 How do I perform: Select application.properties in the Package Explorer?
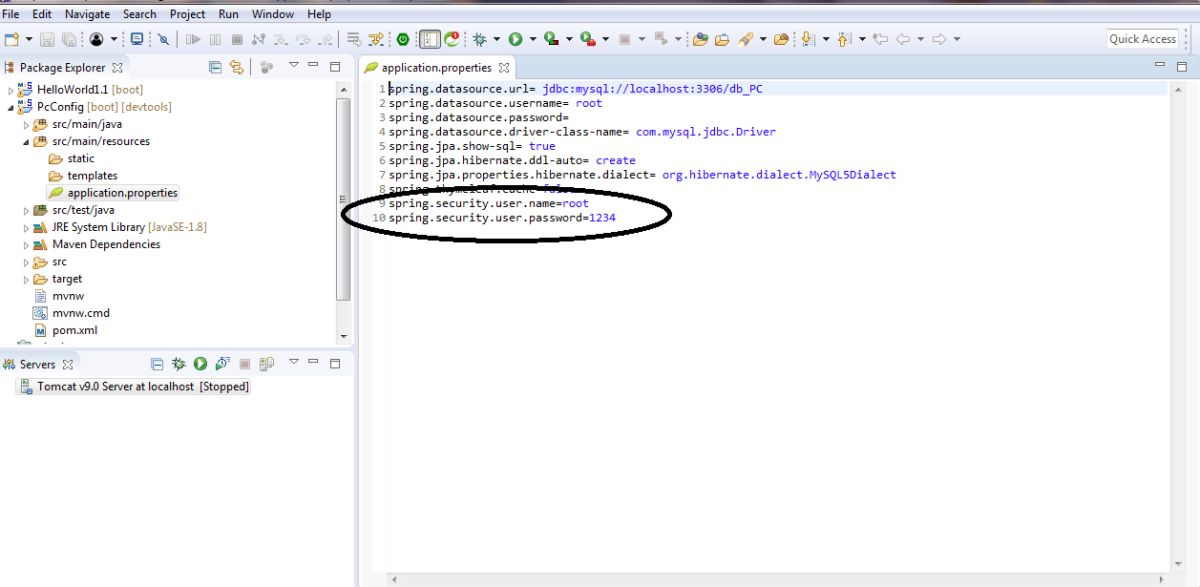(x=113, y=193)
